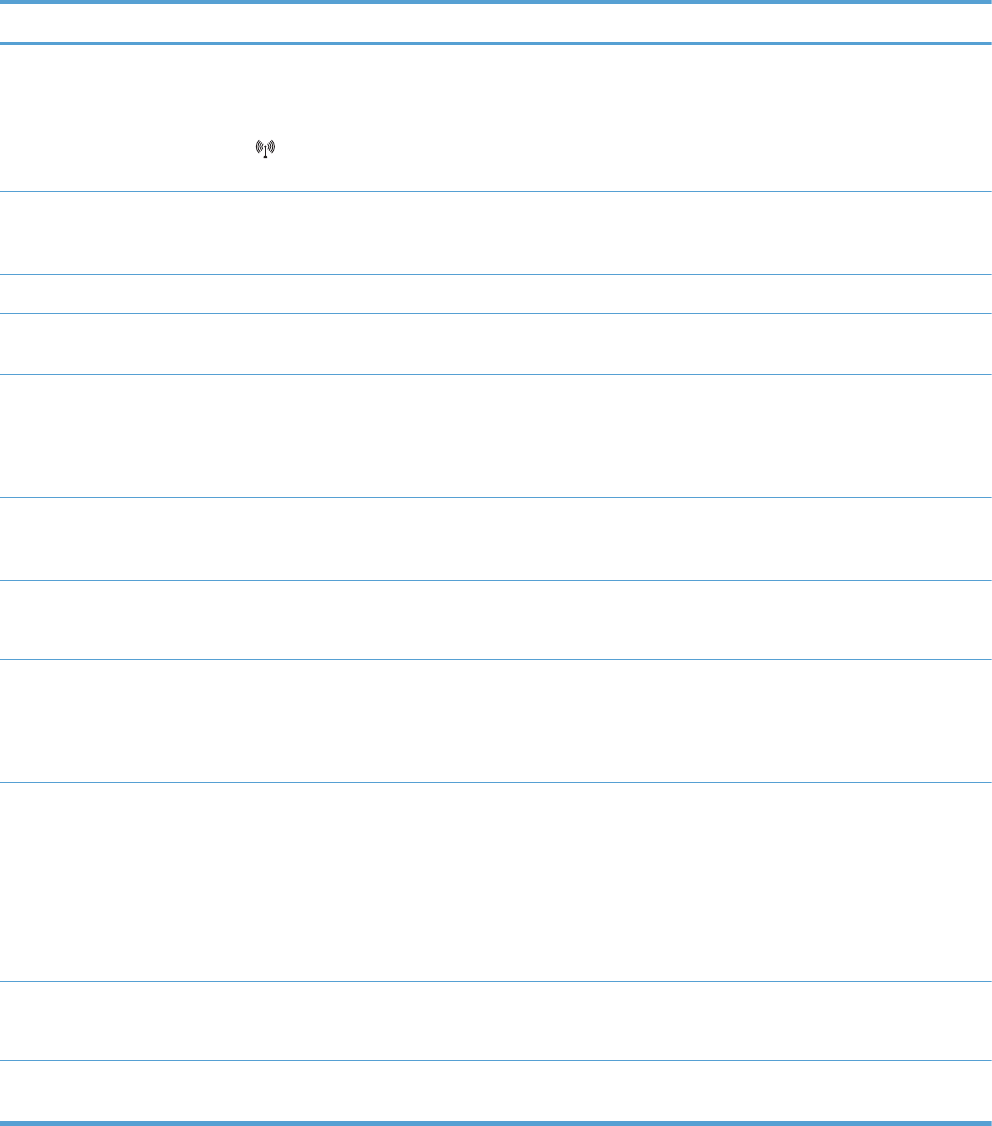Click the second body row of the table
The image size is (992, 1126).
tap(496, 233)
